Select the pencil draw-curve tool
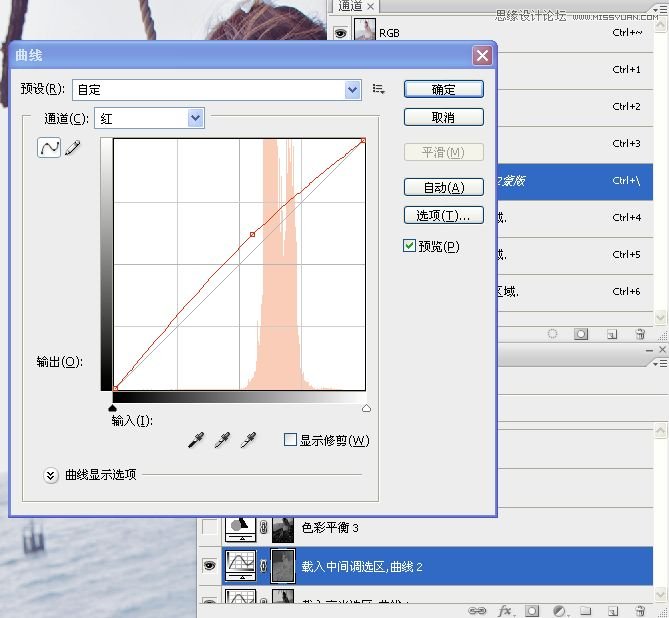669x618 pixels. (x=73, y=148)
